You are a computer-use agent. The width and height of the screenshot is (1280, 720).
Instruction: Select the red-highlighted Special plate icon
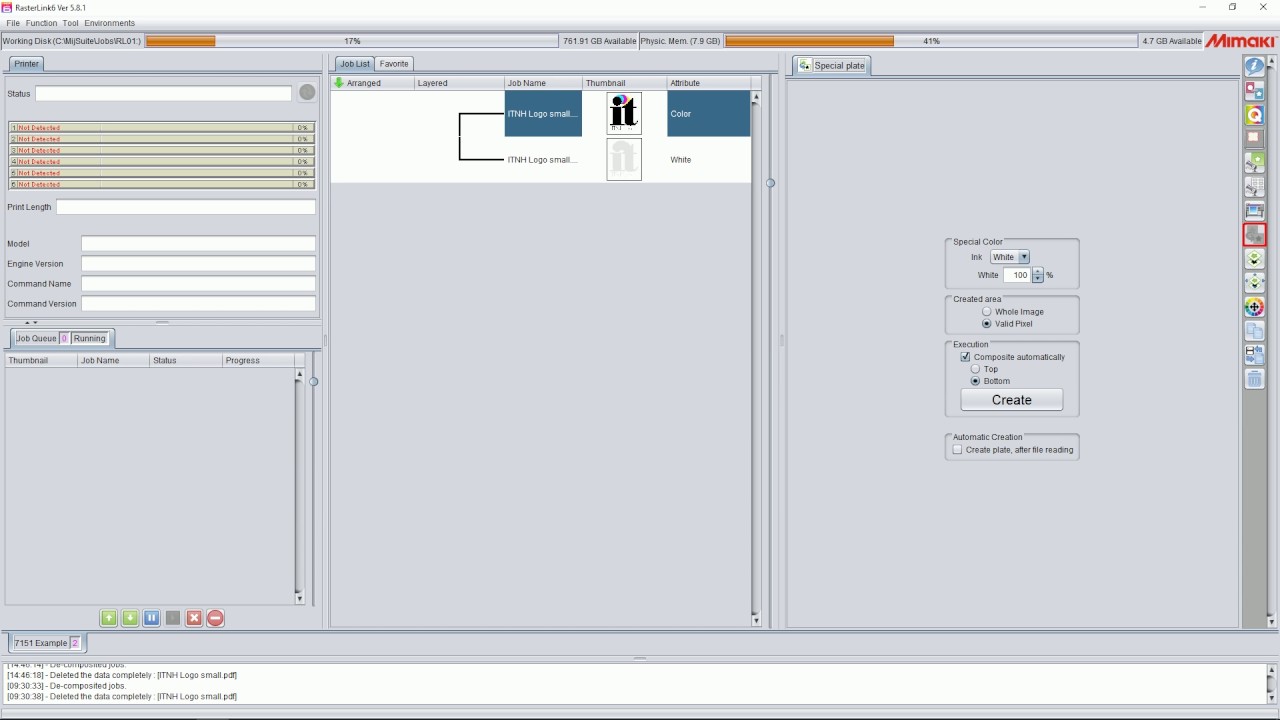(x=1254, y=235)
